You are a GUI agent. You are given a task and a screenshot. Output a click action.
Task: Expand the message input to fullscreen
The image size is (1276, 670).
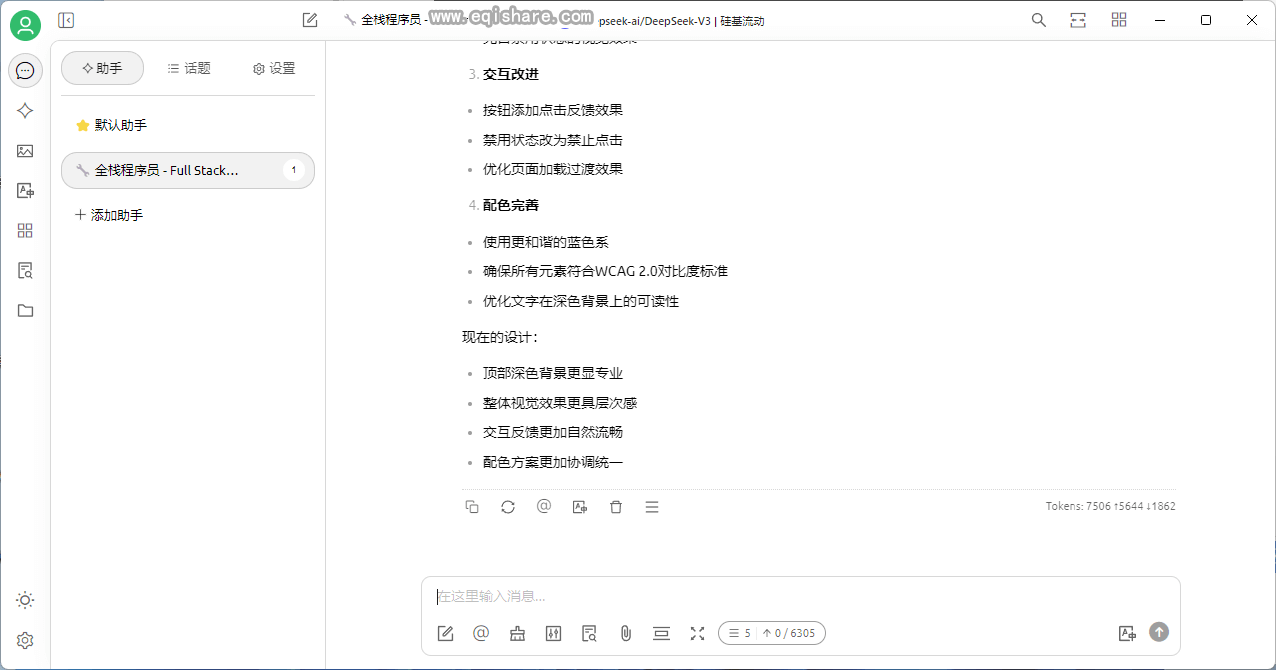(697, 633)
